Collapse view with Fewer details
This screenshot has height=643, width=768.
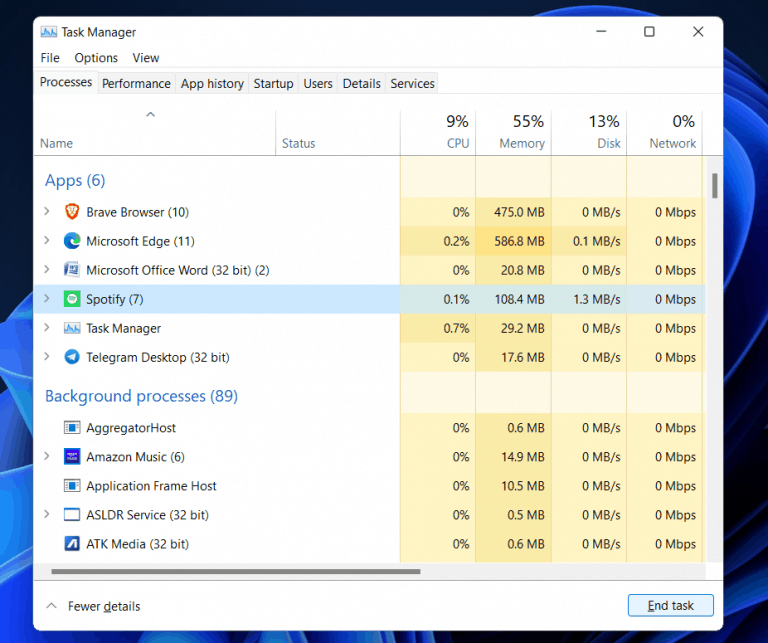click(93, 606)
